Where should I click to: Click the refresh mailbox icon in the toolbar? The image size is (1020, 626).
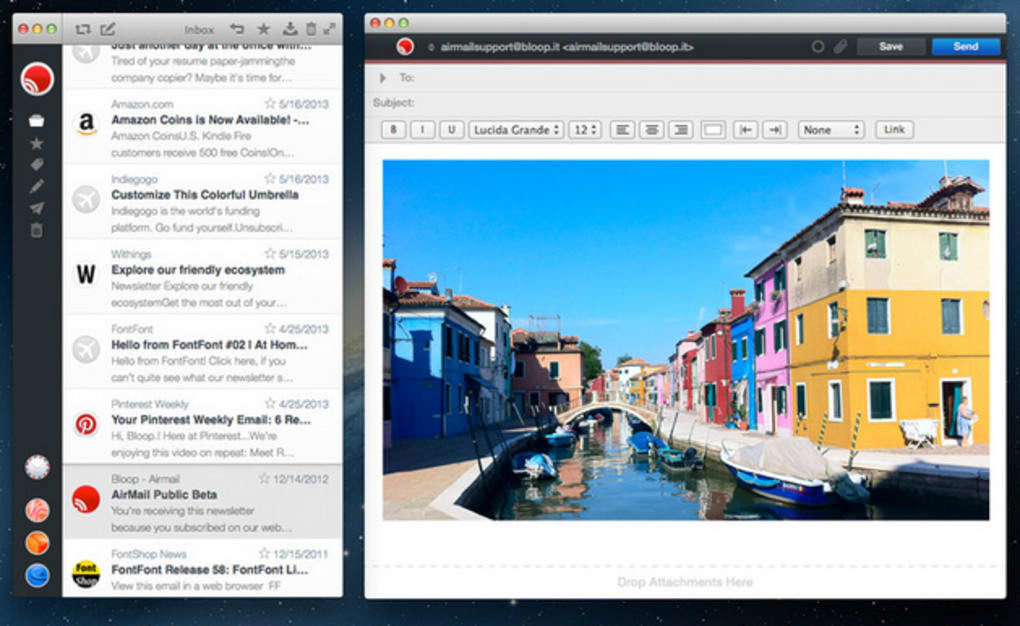pyautogui.click(x=83, y=29)
